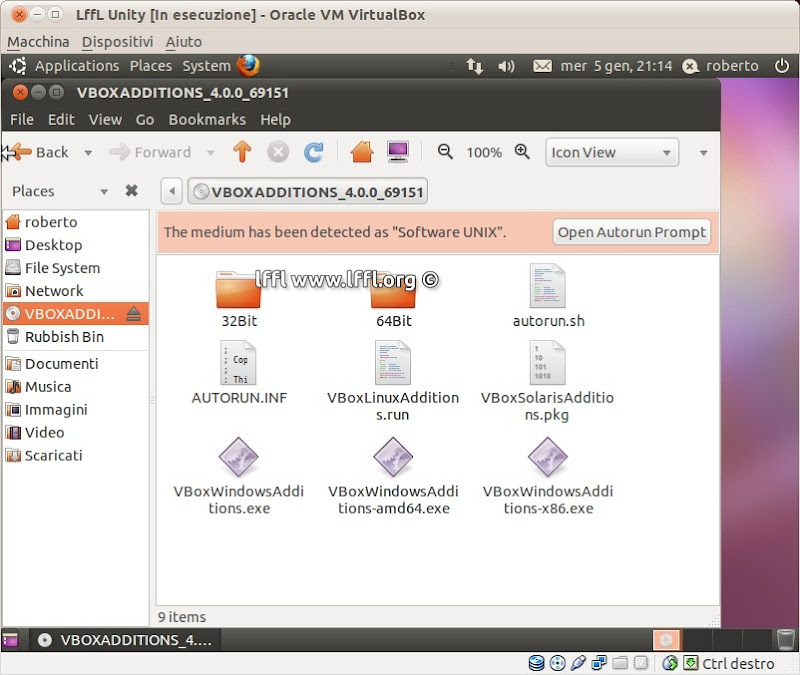800x675 pixels.
Task: Open the Bookmarks menu
Action: 207,119
